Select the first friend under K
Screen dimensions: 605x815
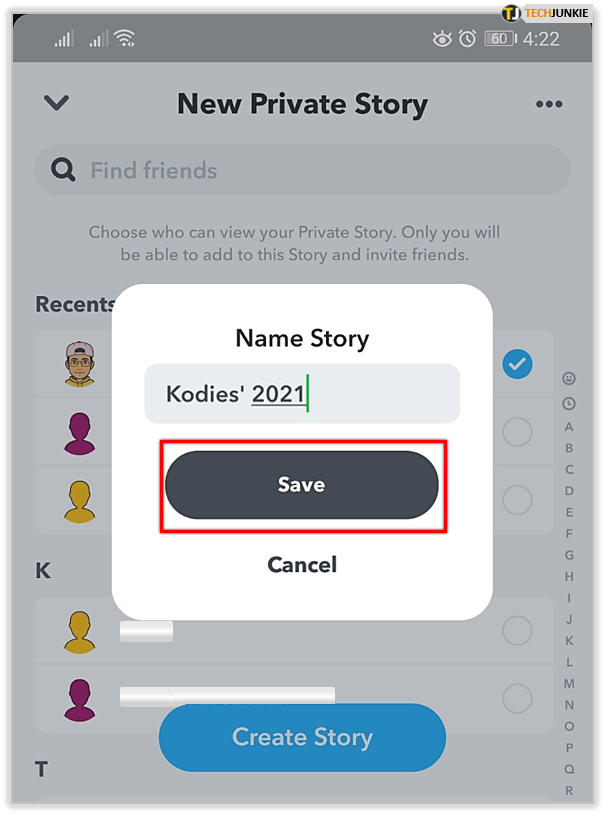pos(518,631)
